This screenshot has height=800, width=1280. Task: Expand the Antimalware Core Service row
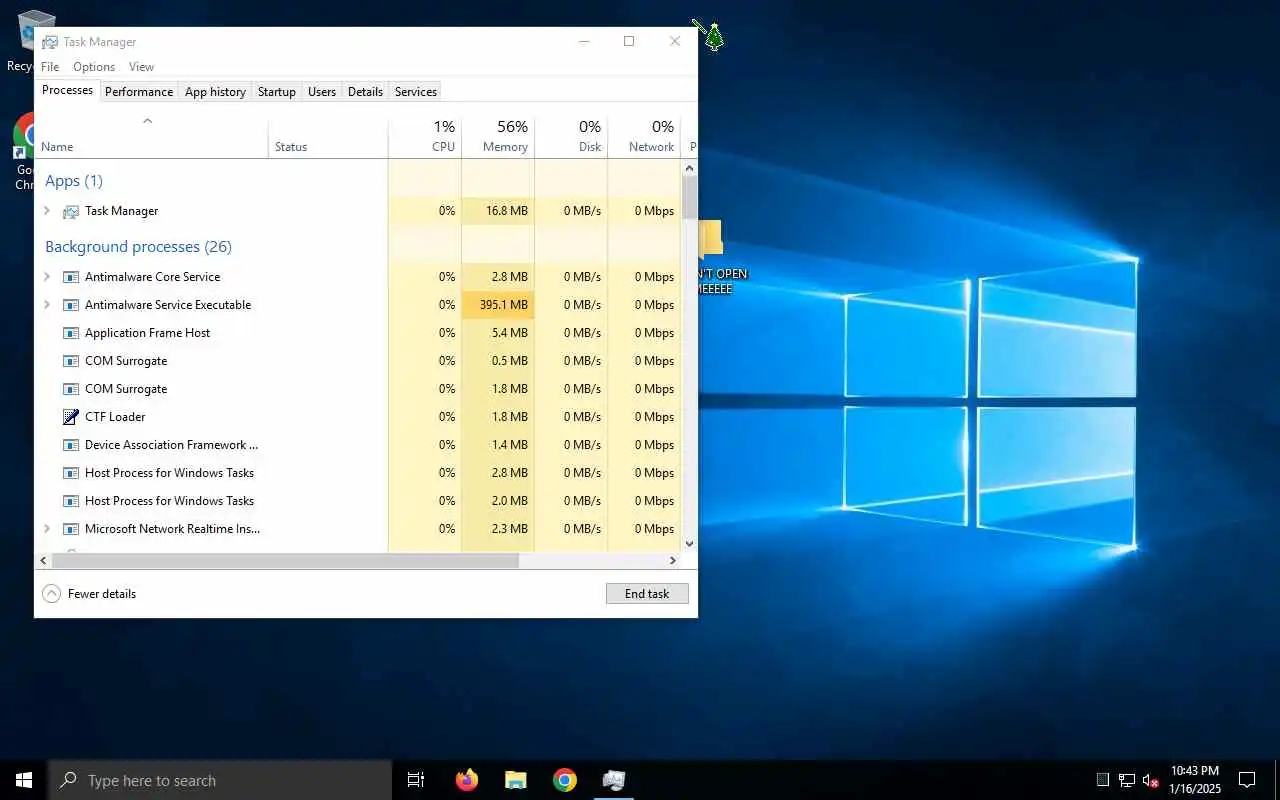pyautogui.click(x=47, y=277)
